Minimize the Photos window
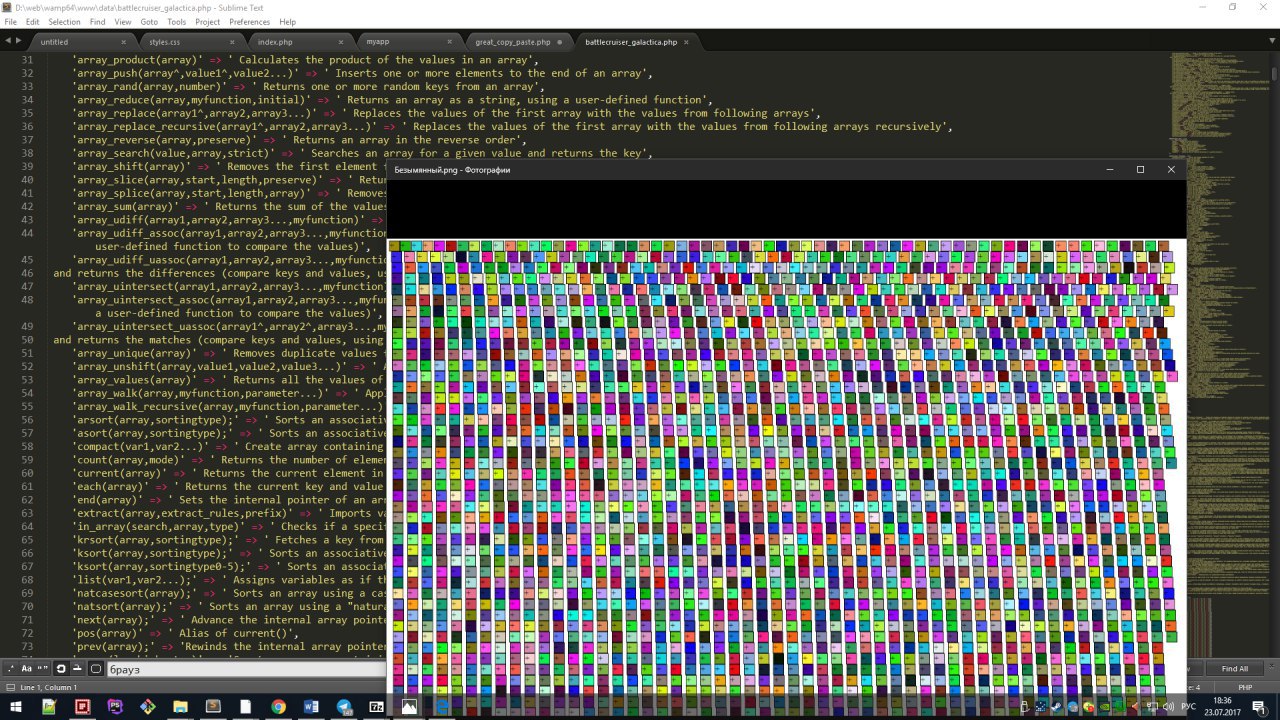Screen dimensions: 1280x720 [x=1110, y=169]
